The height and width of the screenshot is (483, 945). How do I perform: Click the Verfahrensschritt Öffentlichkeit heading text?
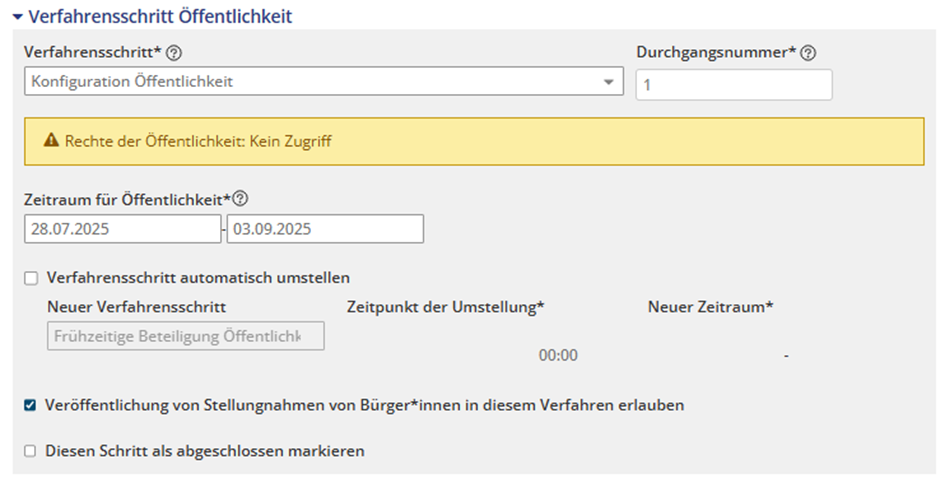(160, 17)
